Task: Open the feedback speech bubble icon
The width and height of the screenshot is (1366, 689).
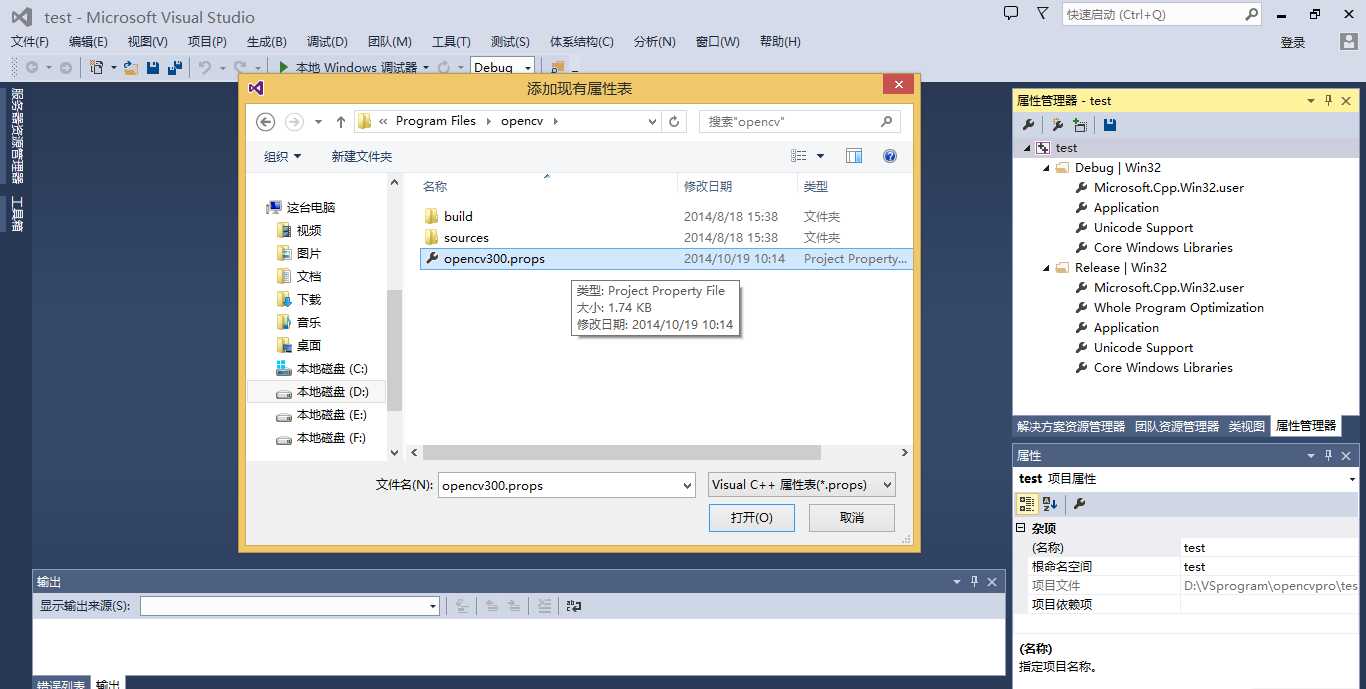Action: point(1011,14)
